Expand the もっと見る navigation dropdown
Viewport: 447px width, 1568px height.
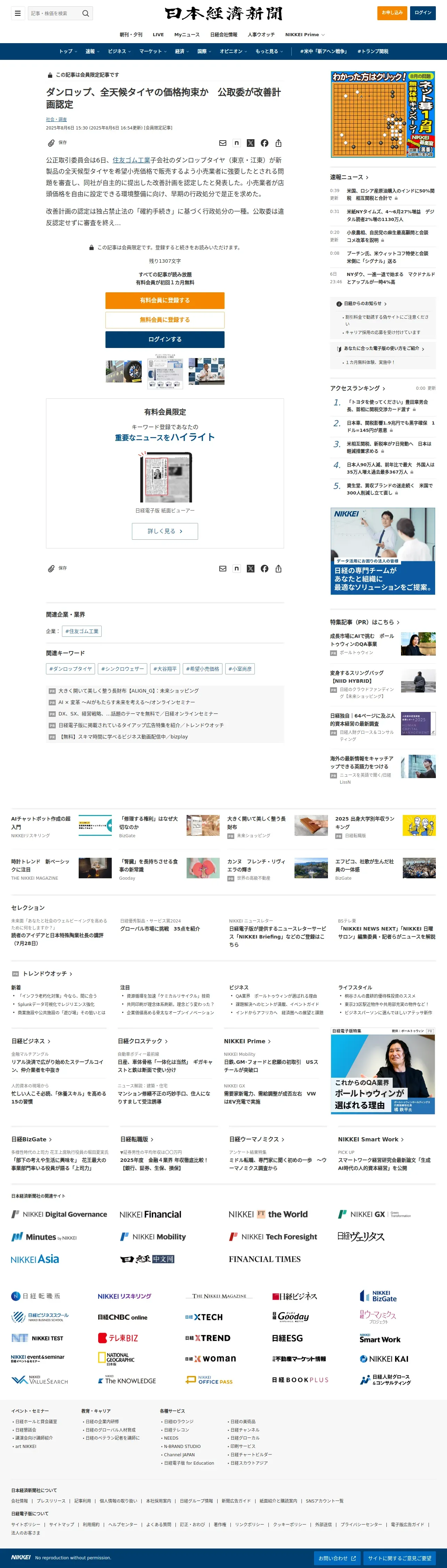(269, 51)
